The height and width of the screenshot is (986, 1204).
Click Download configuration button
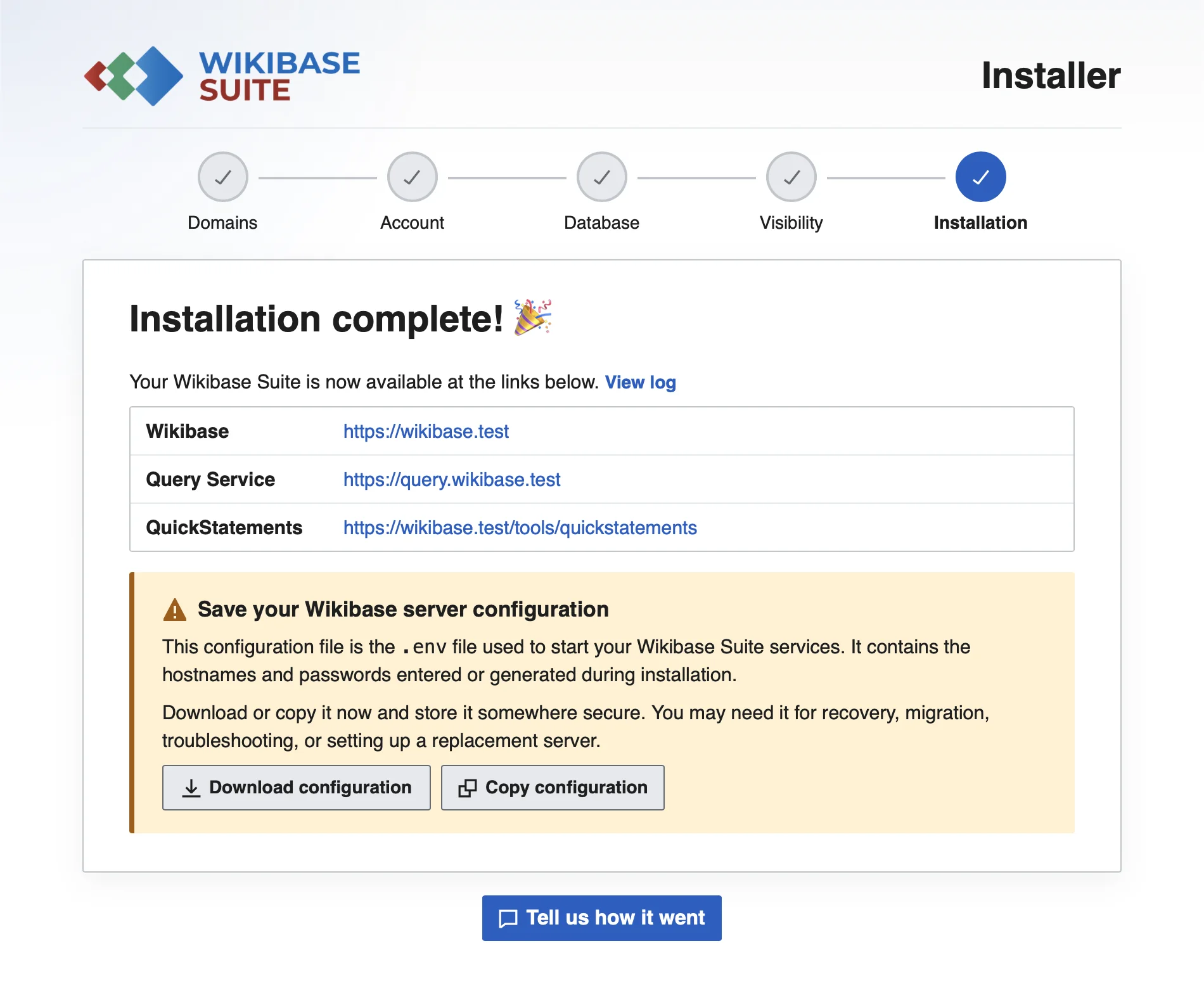click(x=297, y=788)
